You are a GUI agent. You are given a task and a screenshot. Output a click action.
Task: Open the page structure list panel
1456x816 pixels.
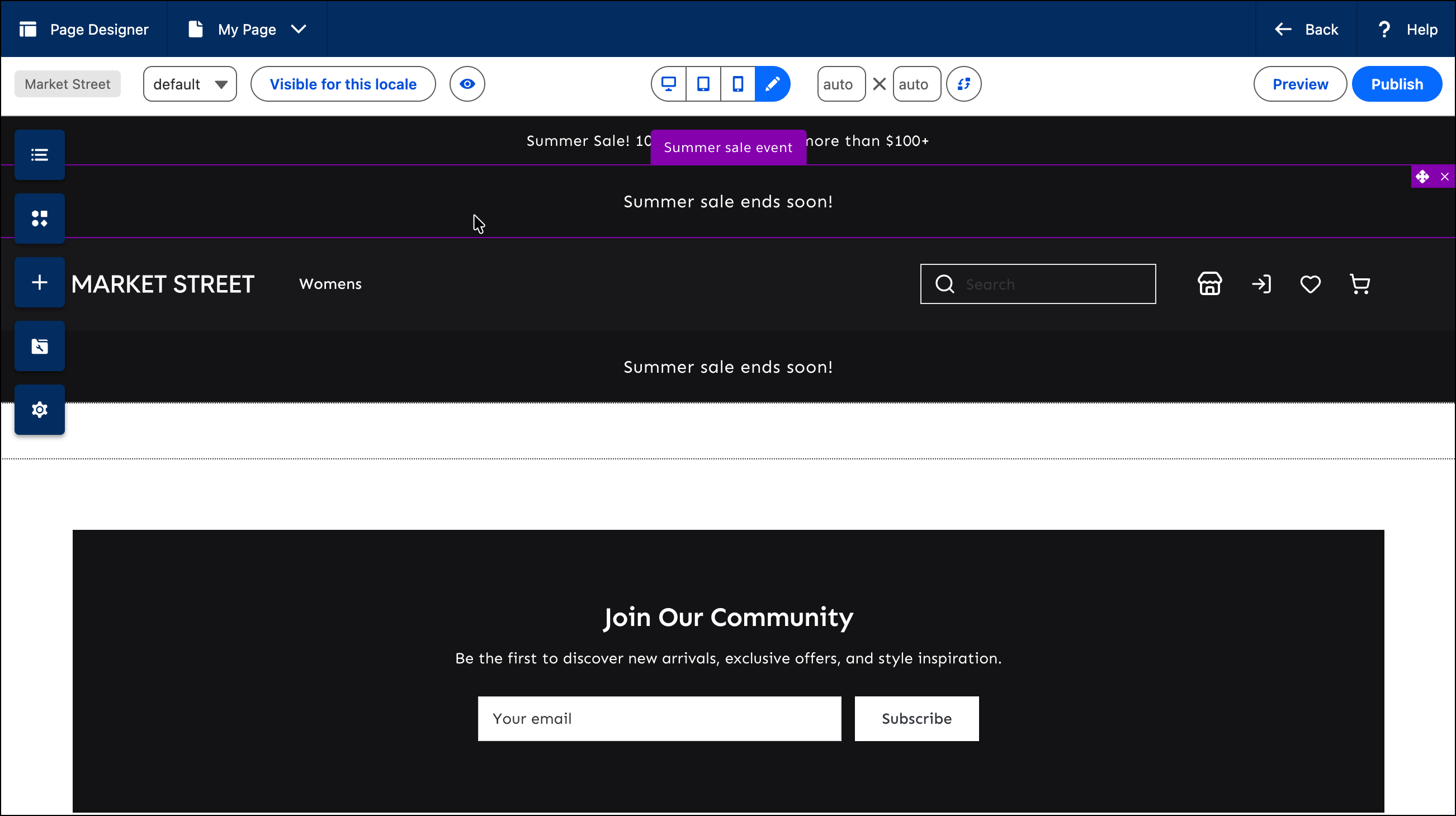[40, 155]
